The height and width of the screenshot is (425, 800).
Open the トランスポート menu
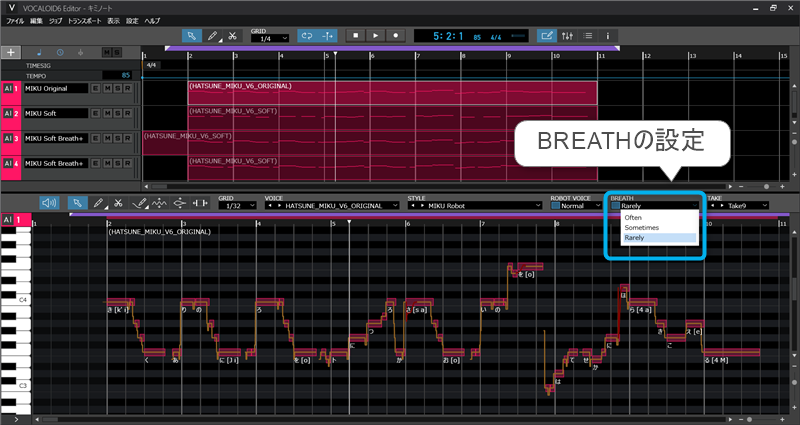pos(85,21)
